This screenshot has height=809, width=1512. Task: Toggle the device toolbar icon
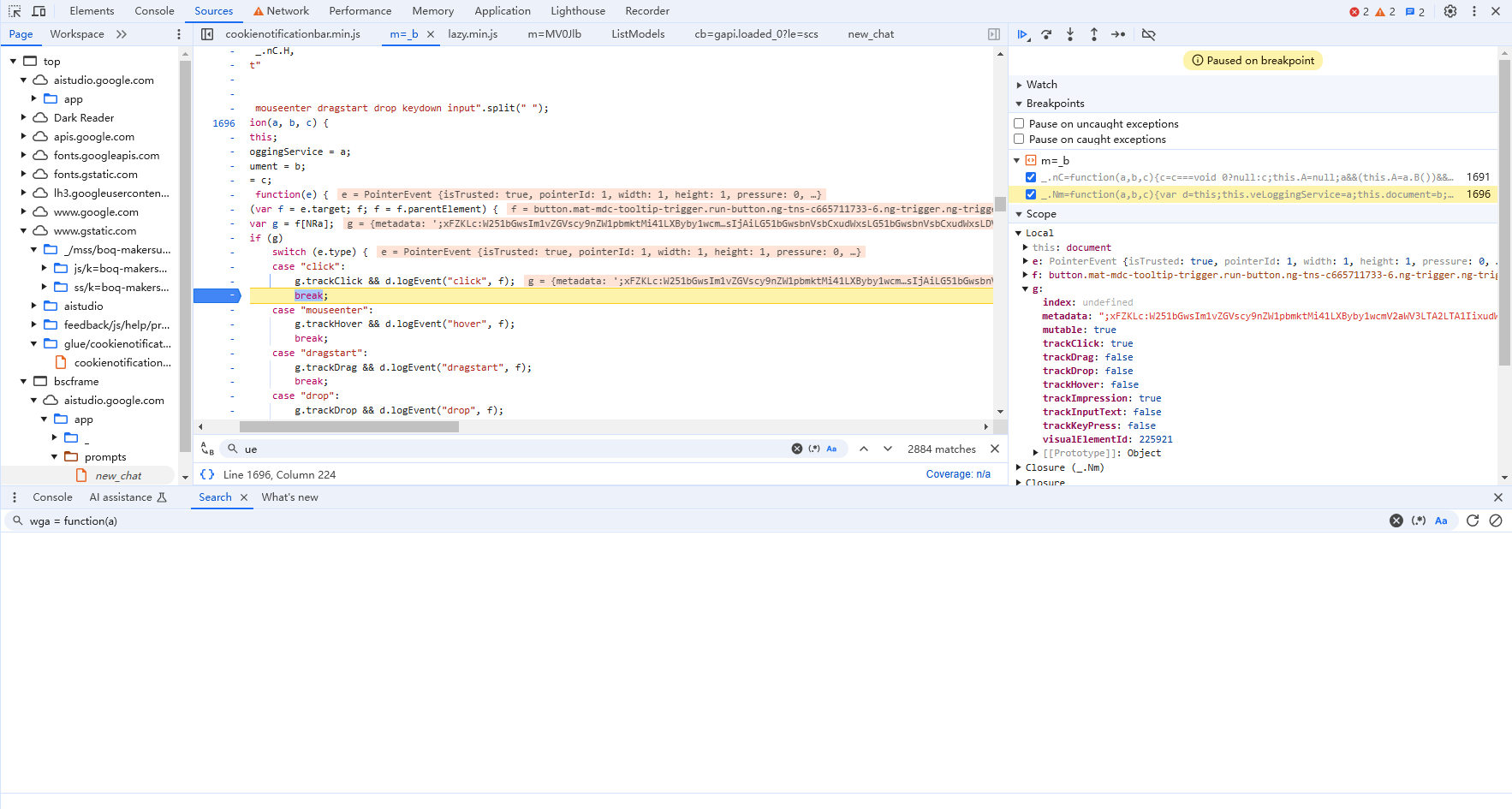coord(39,11)
